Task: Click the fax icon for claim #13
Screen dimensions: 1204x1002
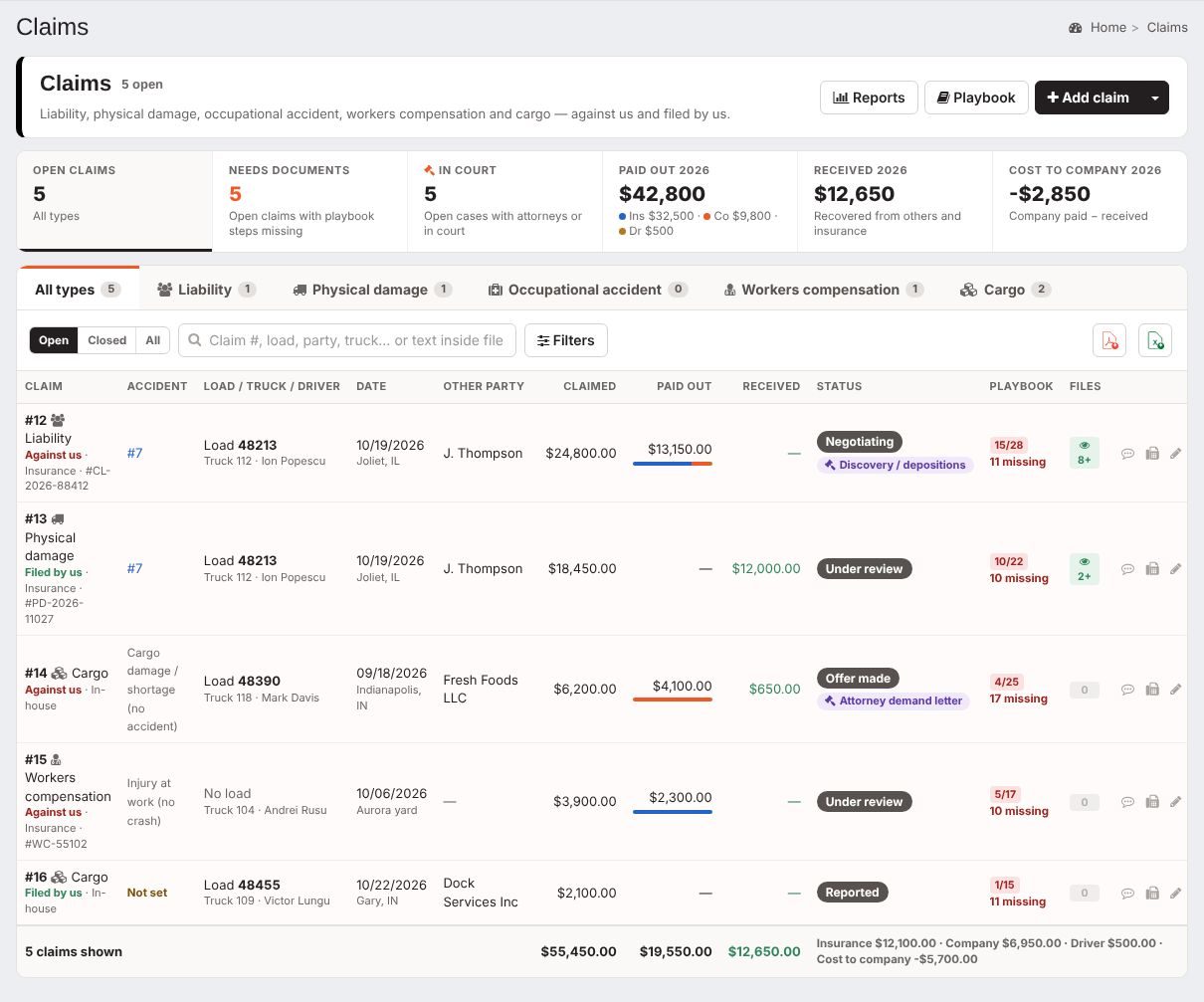Action: tap(1152, 569)
